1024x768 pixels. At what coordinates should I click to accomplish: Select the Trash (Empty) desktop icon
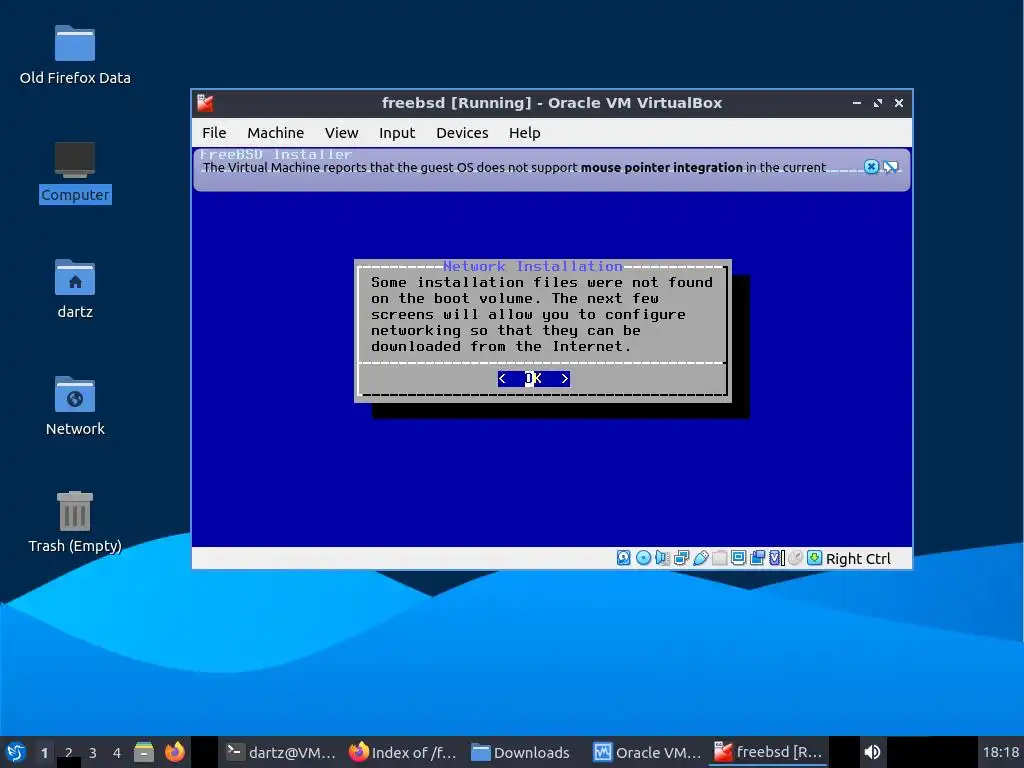point(75,522)
